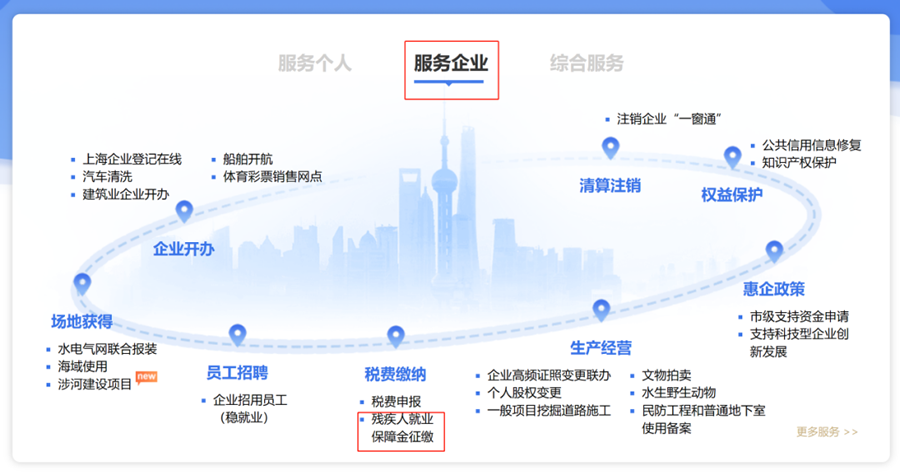Open 更多服务 to see more services
The width and height of the screenshot is (900, 474).
pos(826,432)
